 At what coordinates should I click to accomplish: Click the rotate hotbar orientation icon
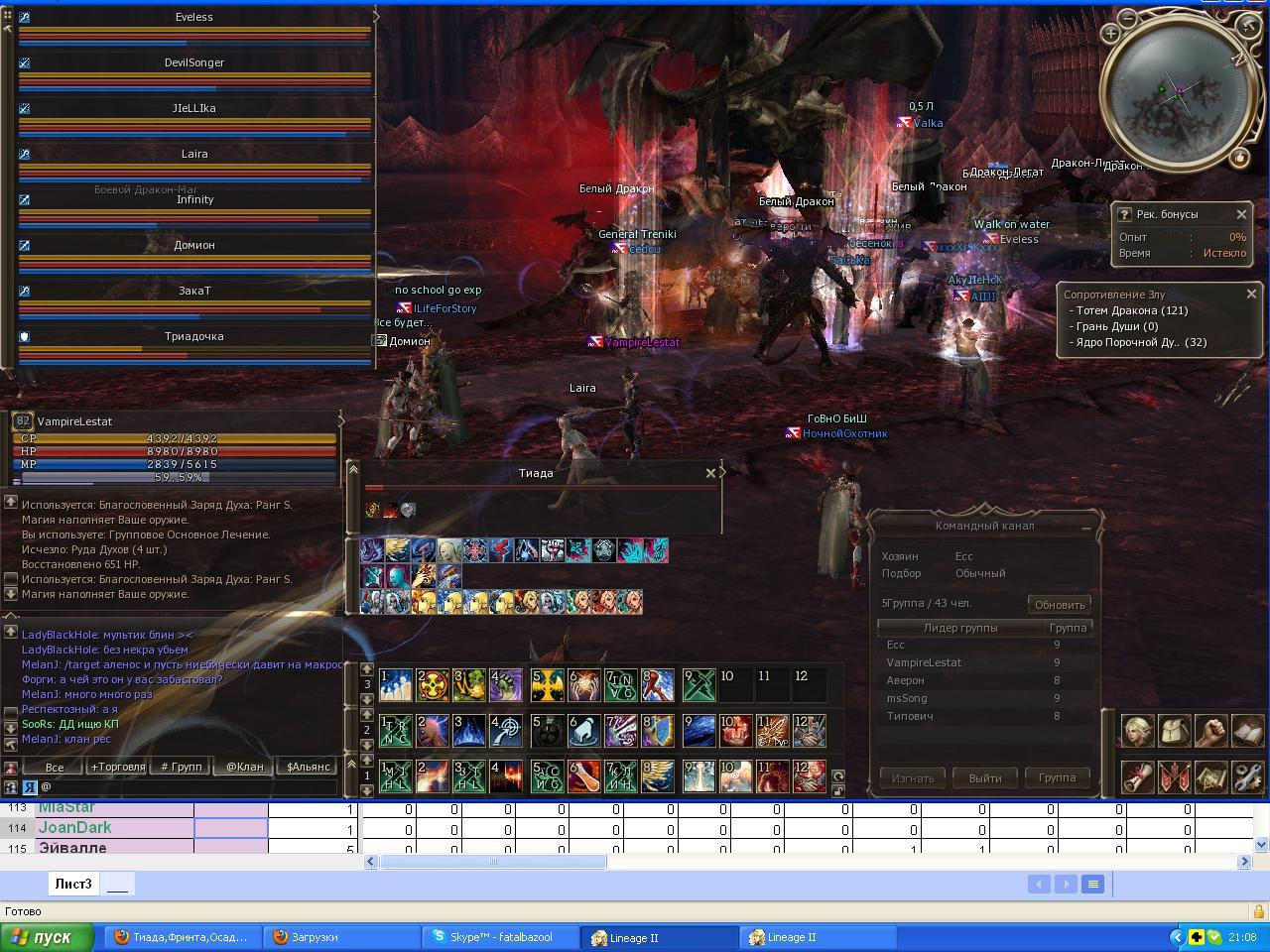[838, 776]
